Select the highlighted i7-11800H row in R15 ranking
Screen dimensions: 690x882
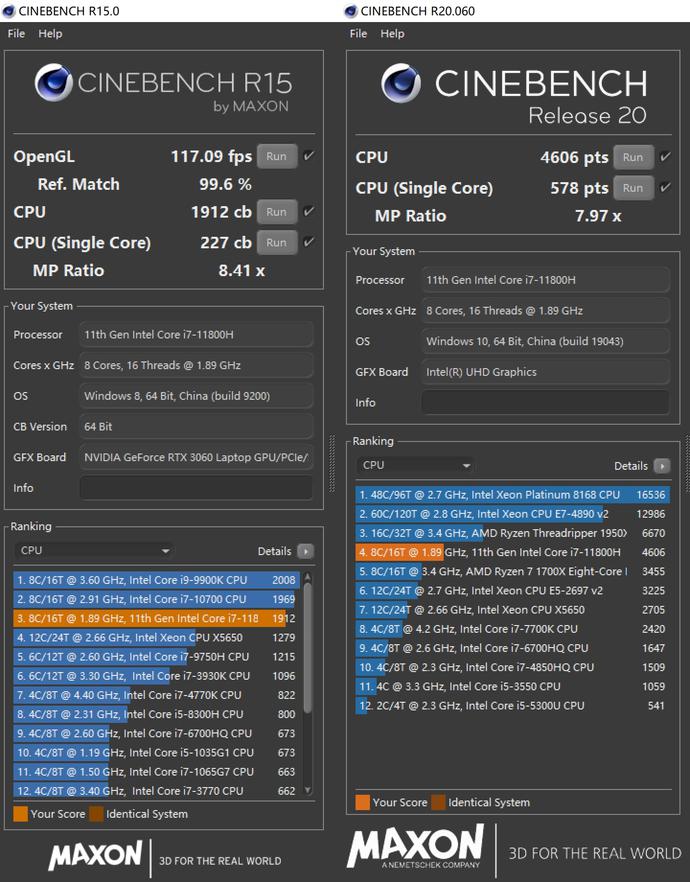coord(156,618)
